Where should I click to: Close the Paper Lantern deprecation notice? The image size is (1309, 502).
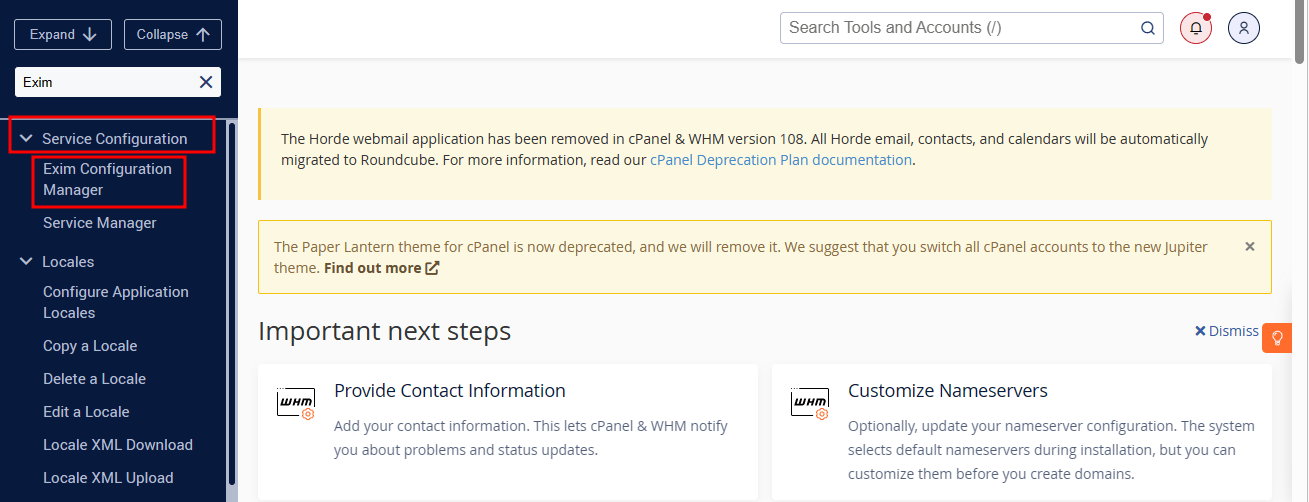1250,246
